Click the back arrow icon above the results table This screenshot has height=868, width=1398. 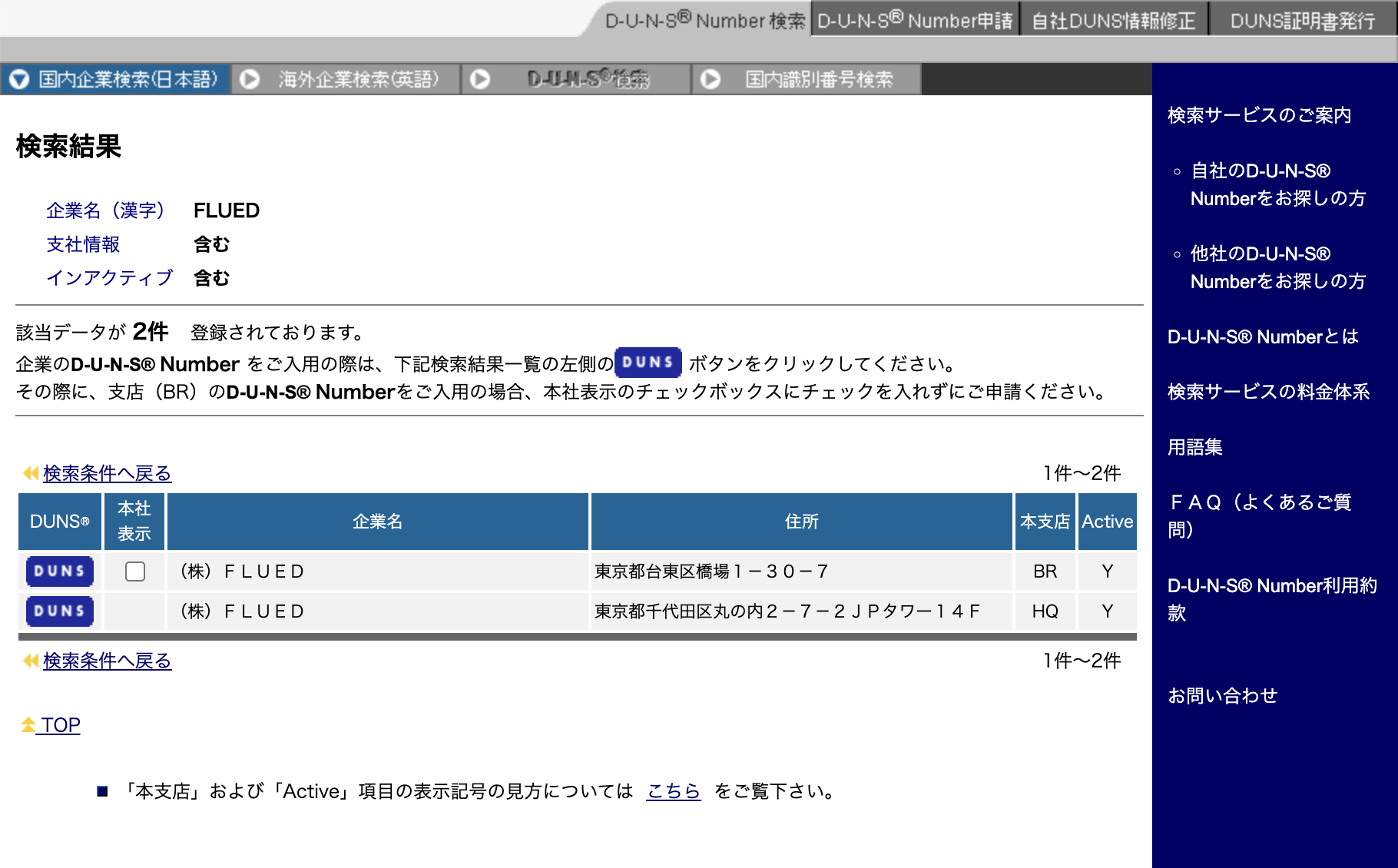pos(31,473)
